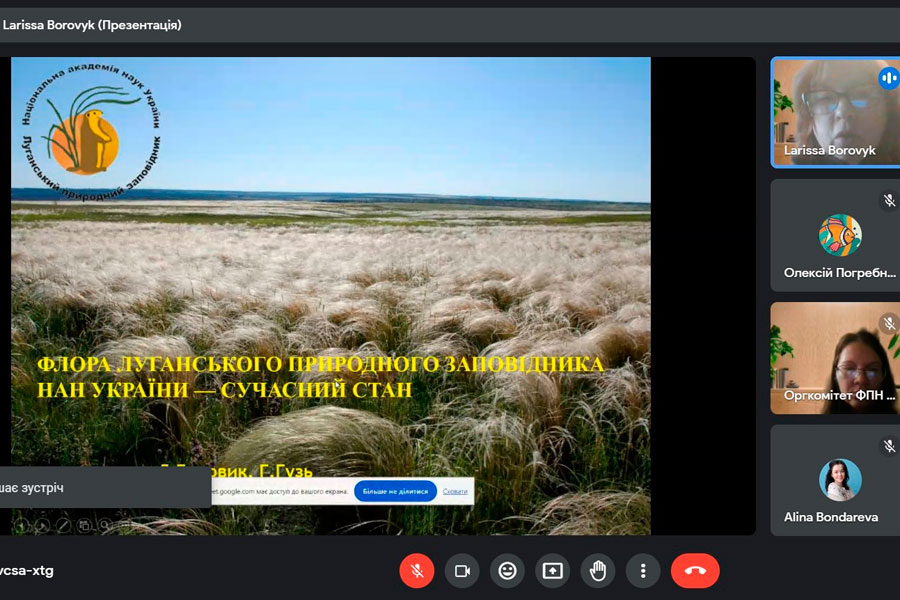
Task: Select Larissa Borovyk's video tile
Action: [x=835, y=113]
